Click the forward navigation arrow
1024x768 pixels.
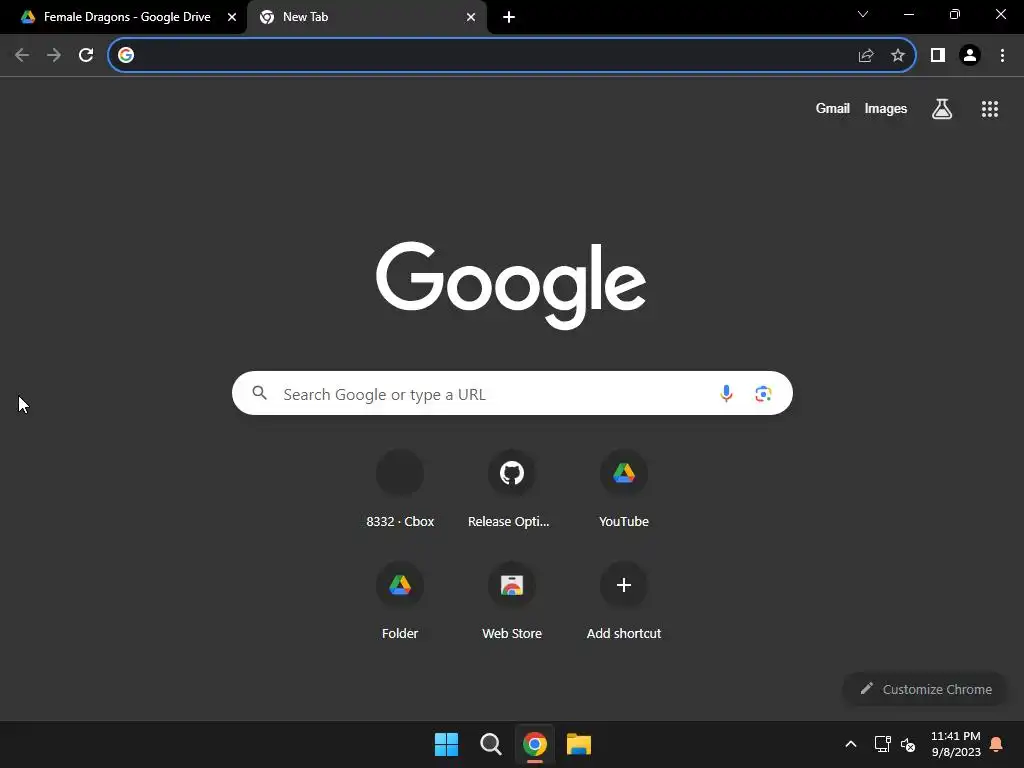54,56
